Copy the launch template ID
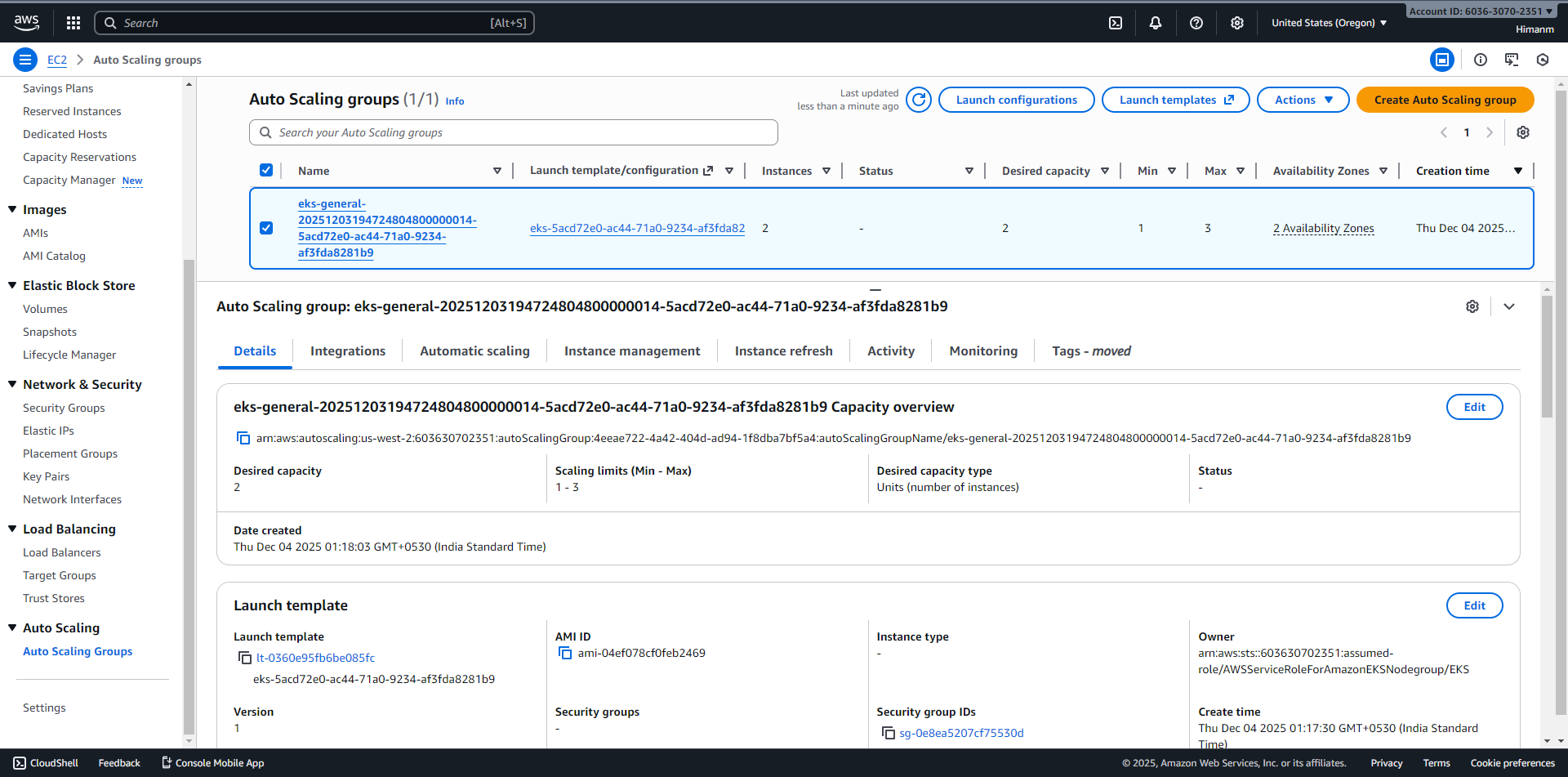 [244, 658]
